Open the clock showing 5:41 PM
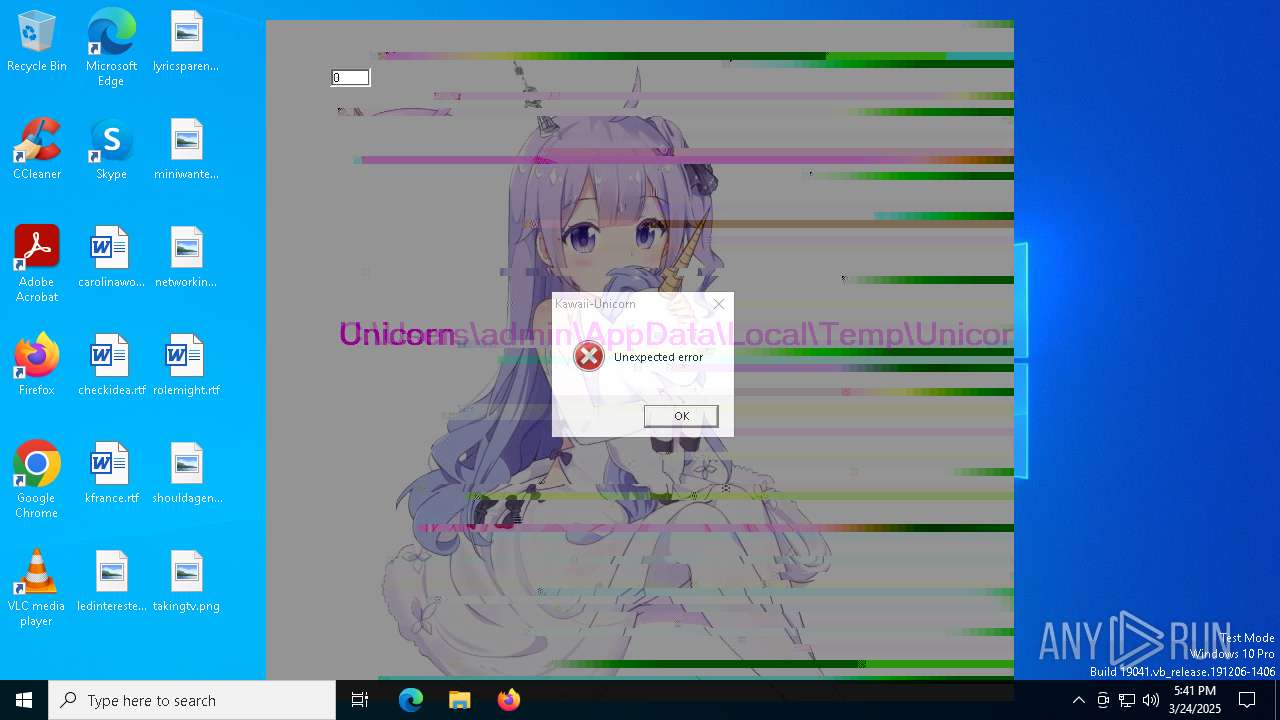Image resolution: width=1280 pixels, height=720 pixels. click(1195, 700)
